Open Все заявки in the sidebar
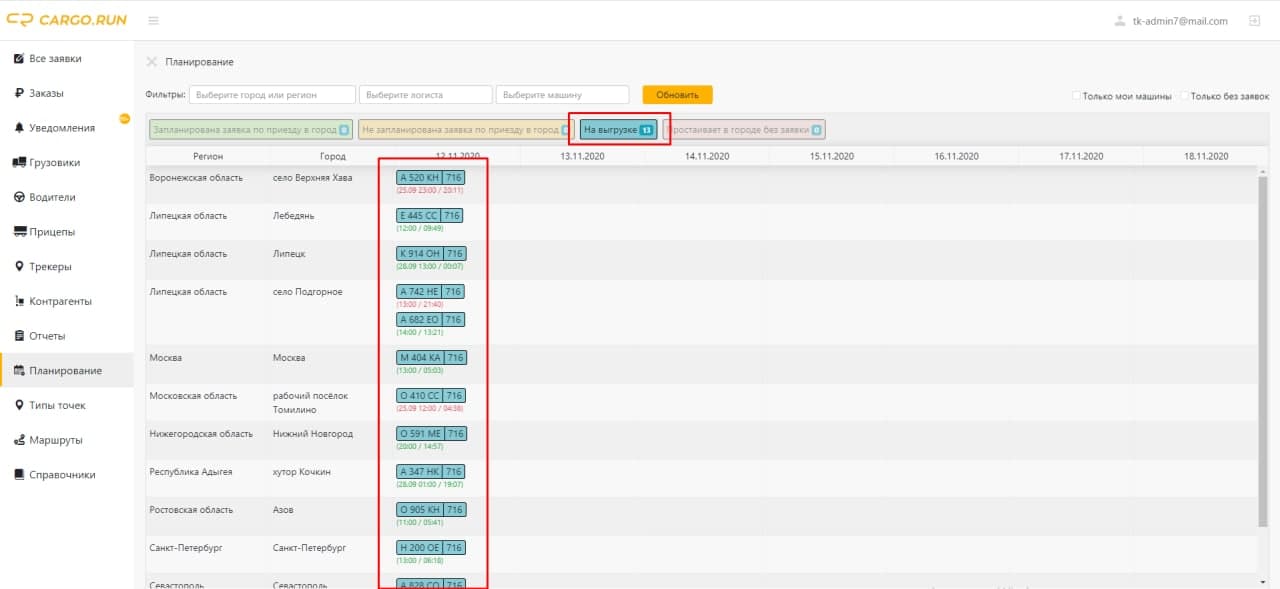This screenshot has height=589, width=1280. pos(56,58)
